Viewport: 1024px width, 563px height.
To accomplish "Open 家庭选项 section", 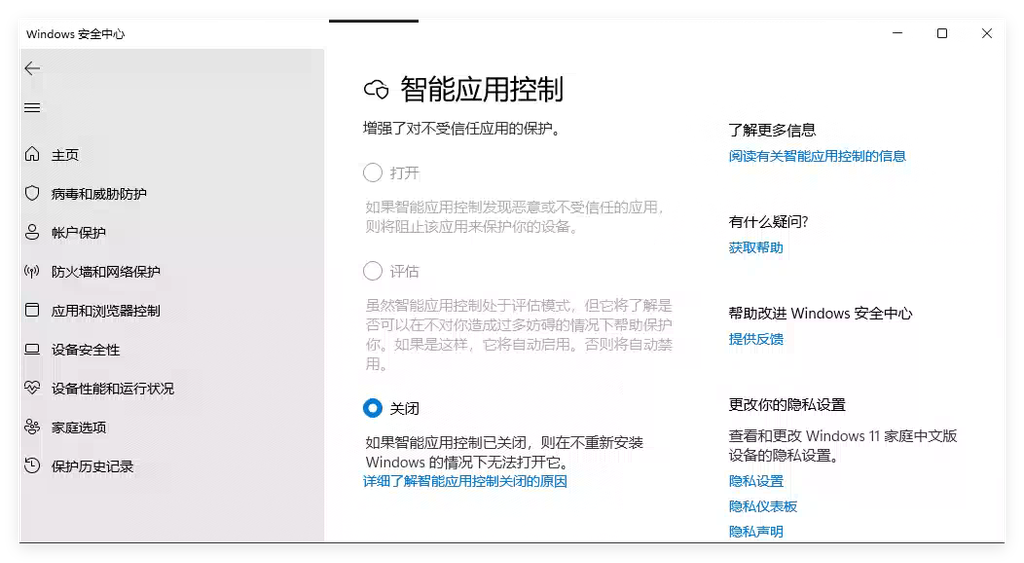I will click(x=78, y=427).
